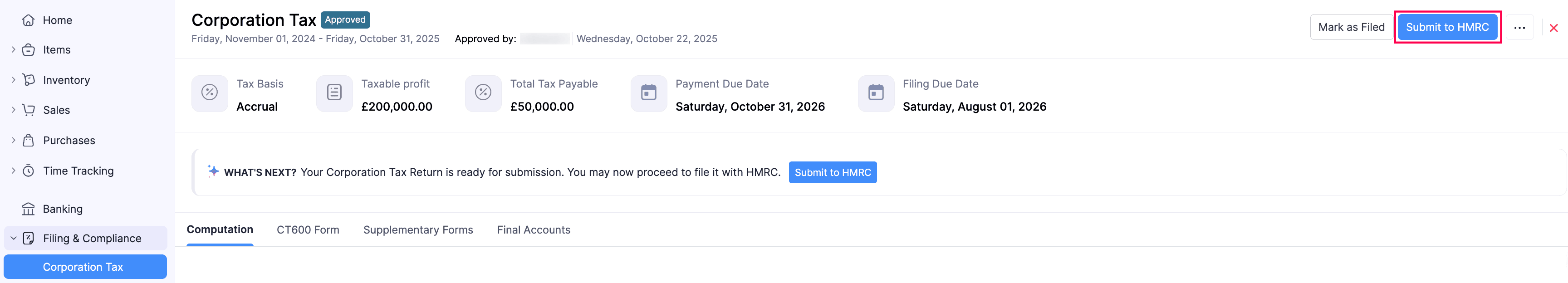The image size is (1568, 283).
Task: Click the Purchases shopping bag icon
Action: tap(28, 141)
